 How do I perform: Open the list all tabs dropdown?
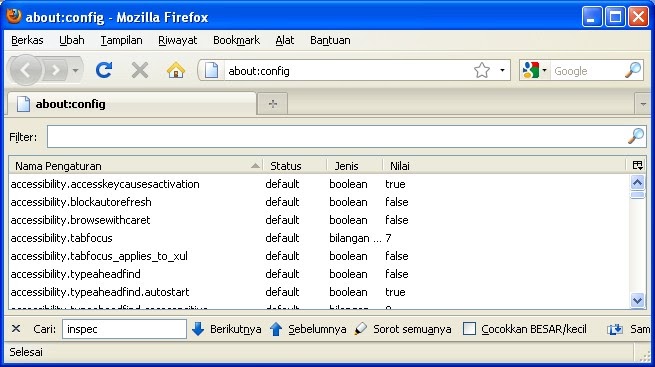click(643, 104)
